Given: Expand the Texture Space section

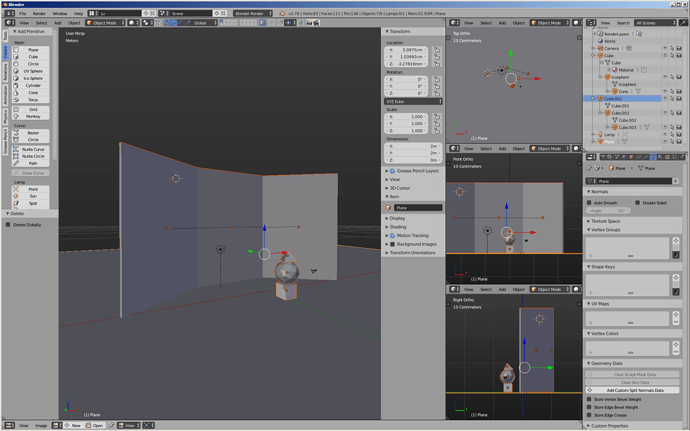Looking at the screenshot, I should [x=605, y=221].
